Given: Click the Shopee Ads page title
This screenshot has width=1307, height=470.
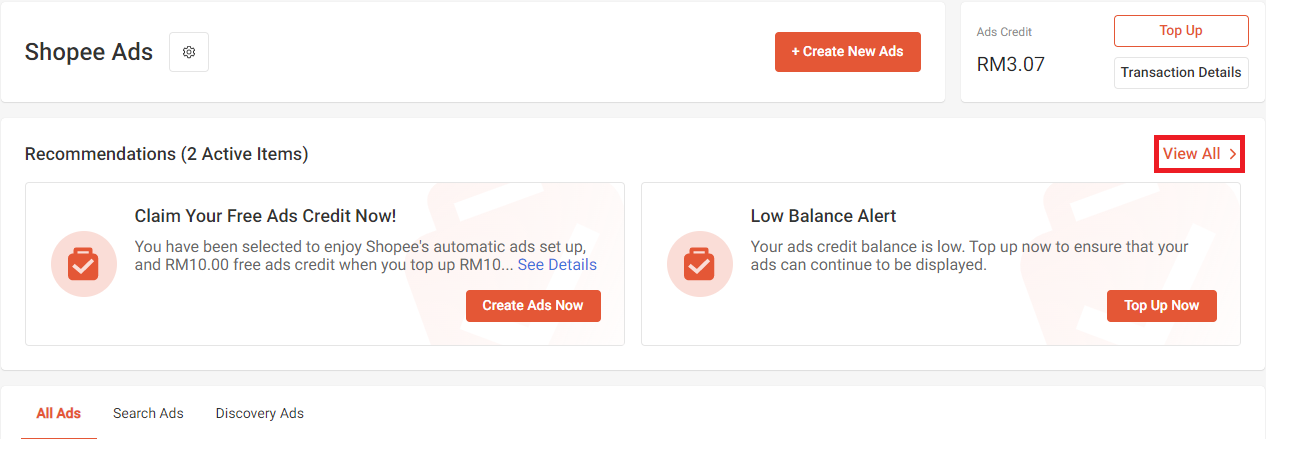Looking at the screenshot, I should [89, 52].
